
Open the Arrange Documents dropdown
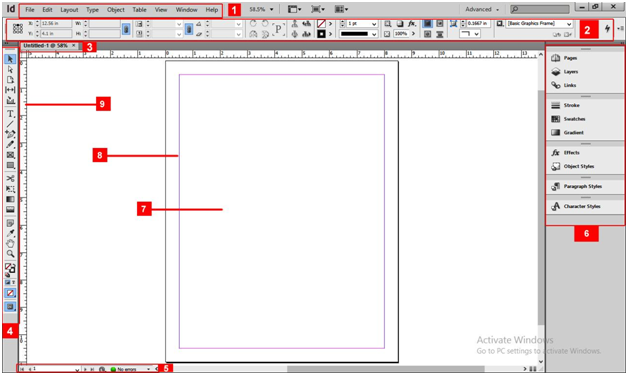tap(341, 9)
